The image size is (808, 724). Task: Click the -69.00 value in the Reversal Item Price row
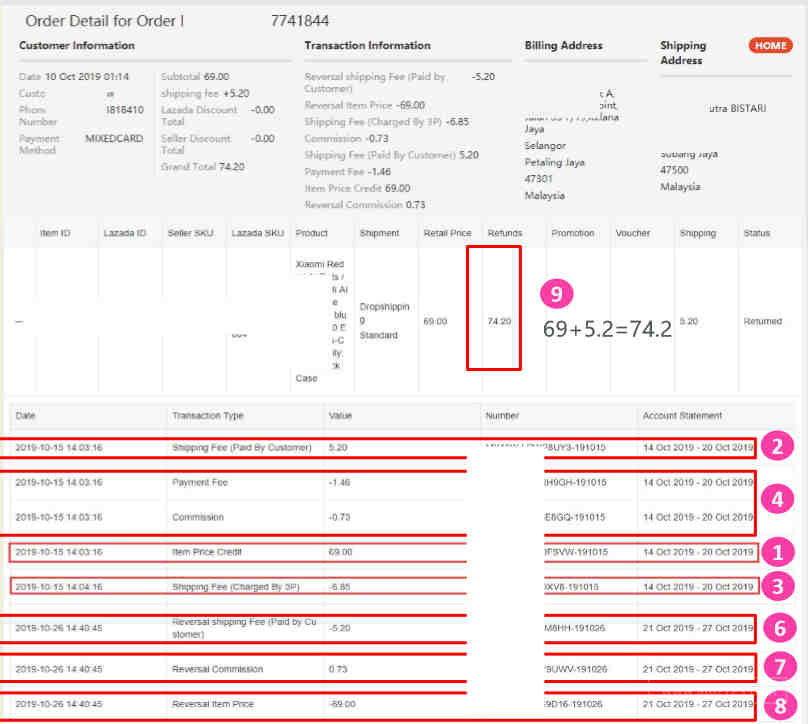[x=342, y=704]
